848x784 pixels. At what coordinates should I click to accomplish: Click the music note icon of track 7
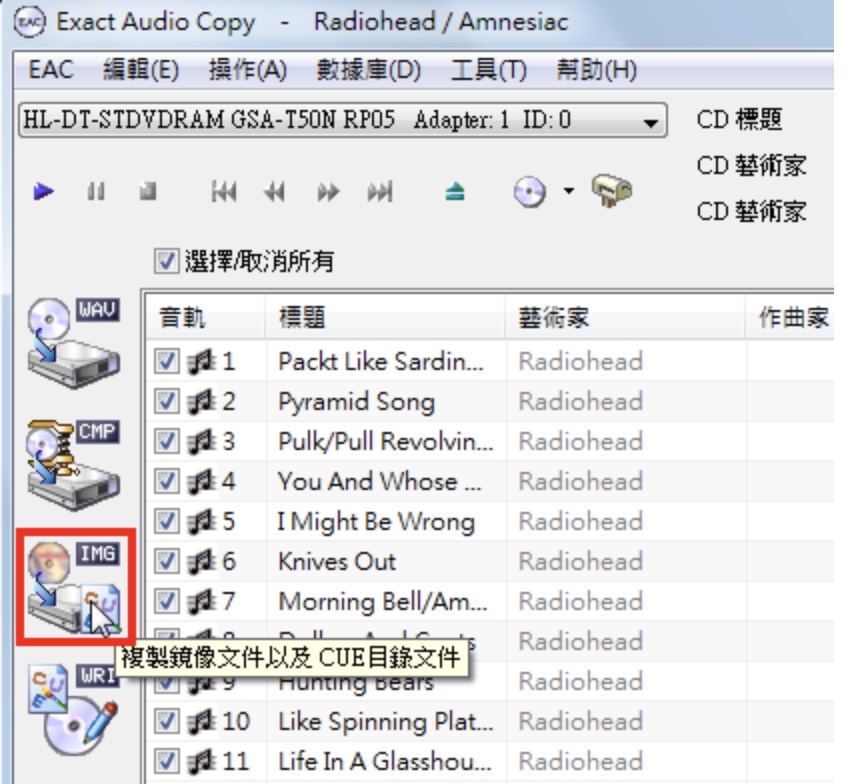[202, 601]
